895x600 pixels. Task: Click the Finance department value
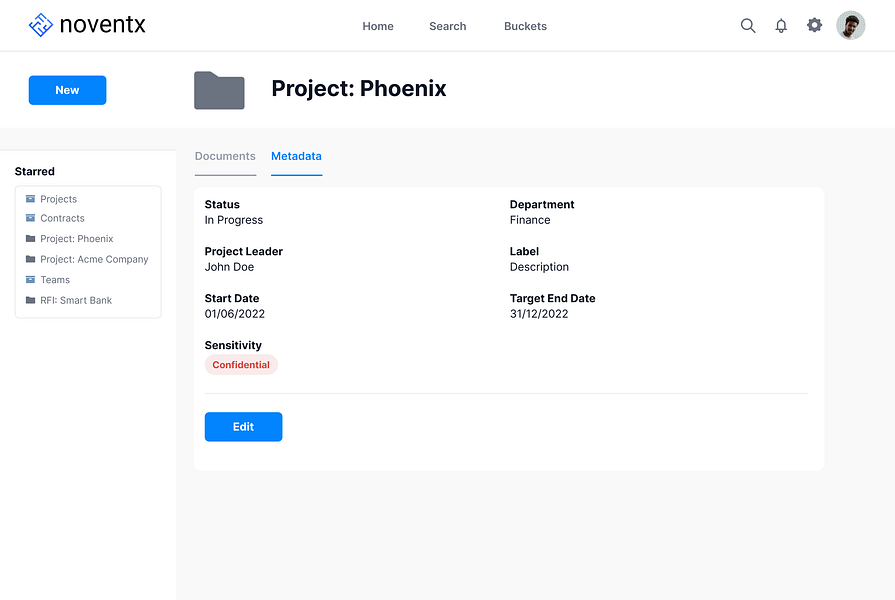(x=530, y=220)
